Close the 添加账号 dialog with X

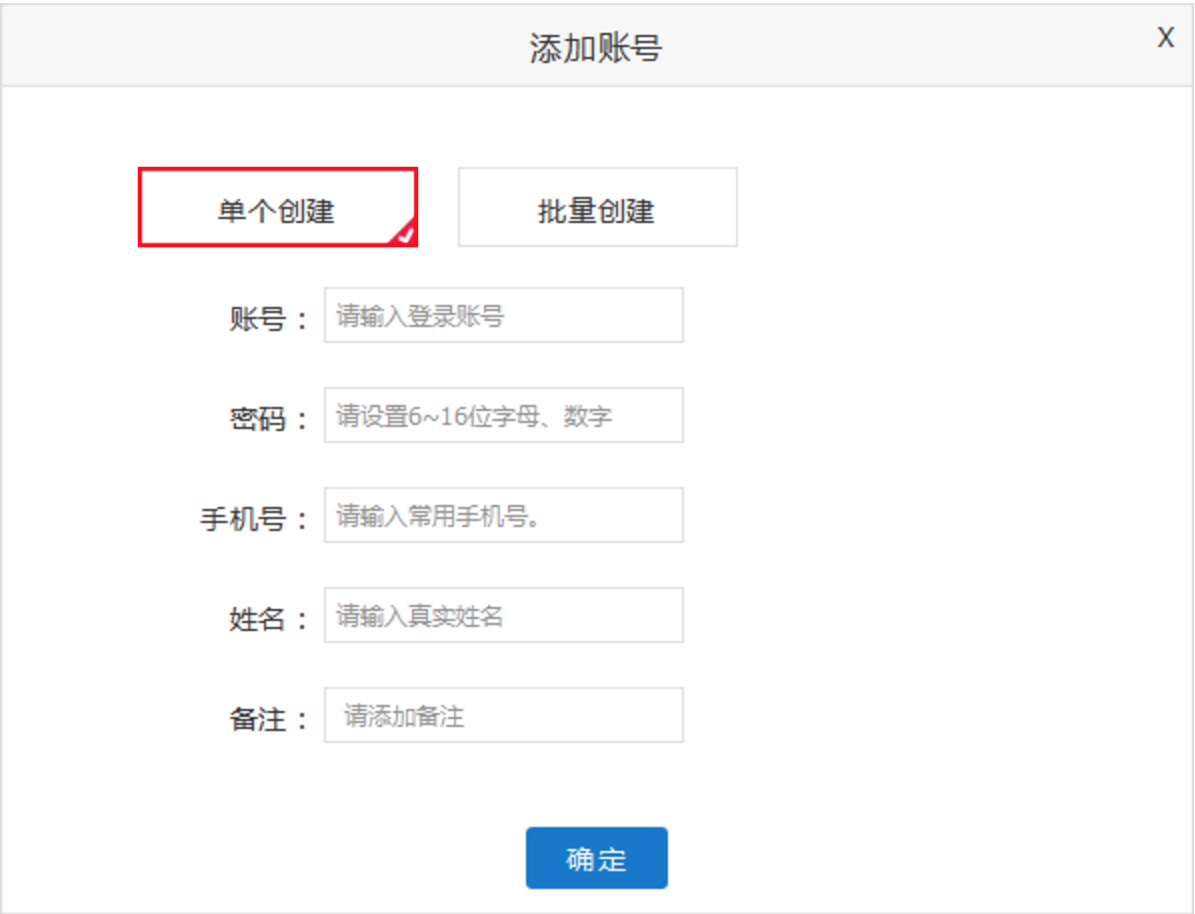[x=1165, y=38]
